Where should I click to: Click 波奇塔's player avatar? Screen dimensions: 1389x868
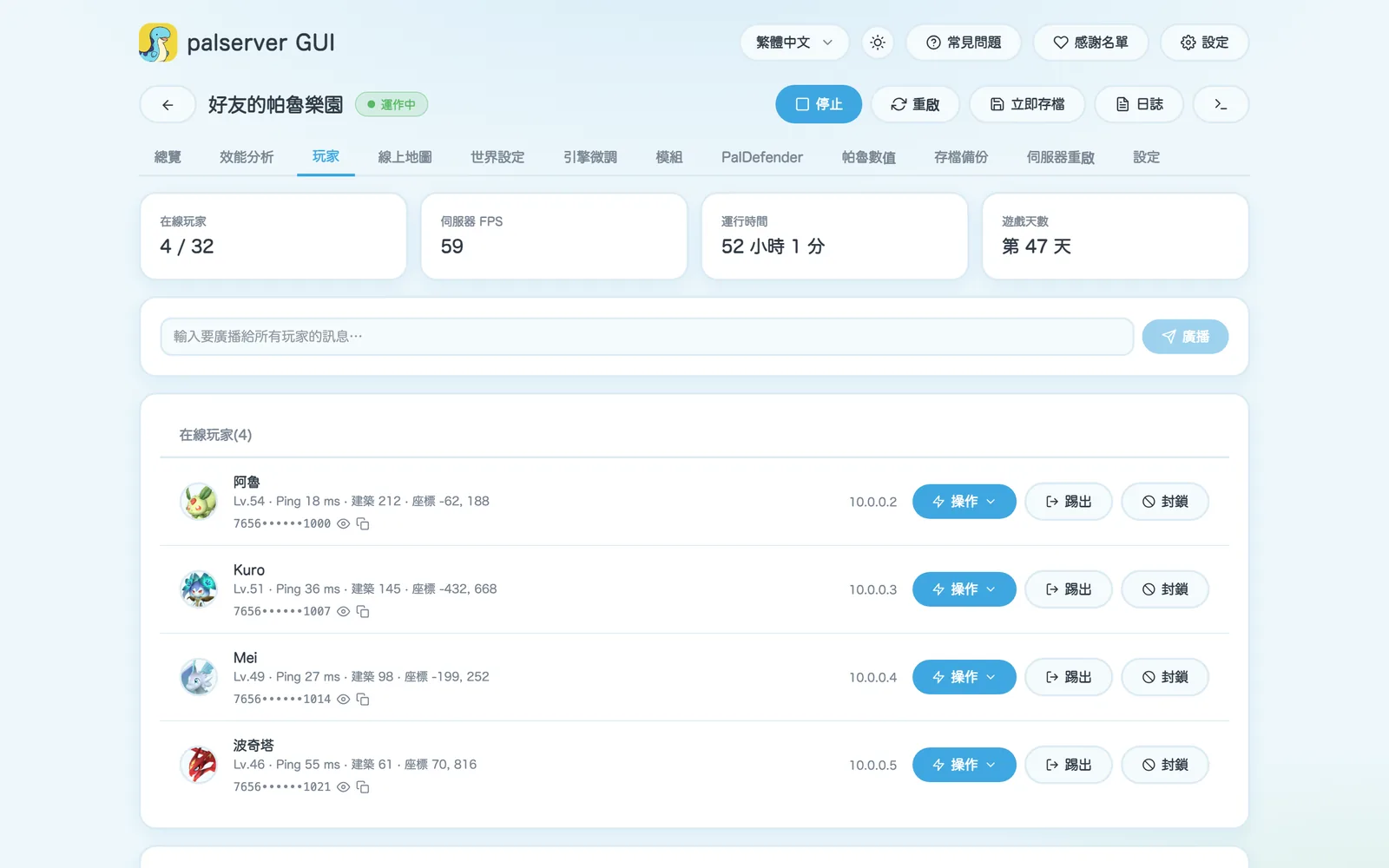coord(199,765)
